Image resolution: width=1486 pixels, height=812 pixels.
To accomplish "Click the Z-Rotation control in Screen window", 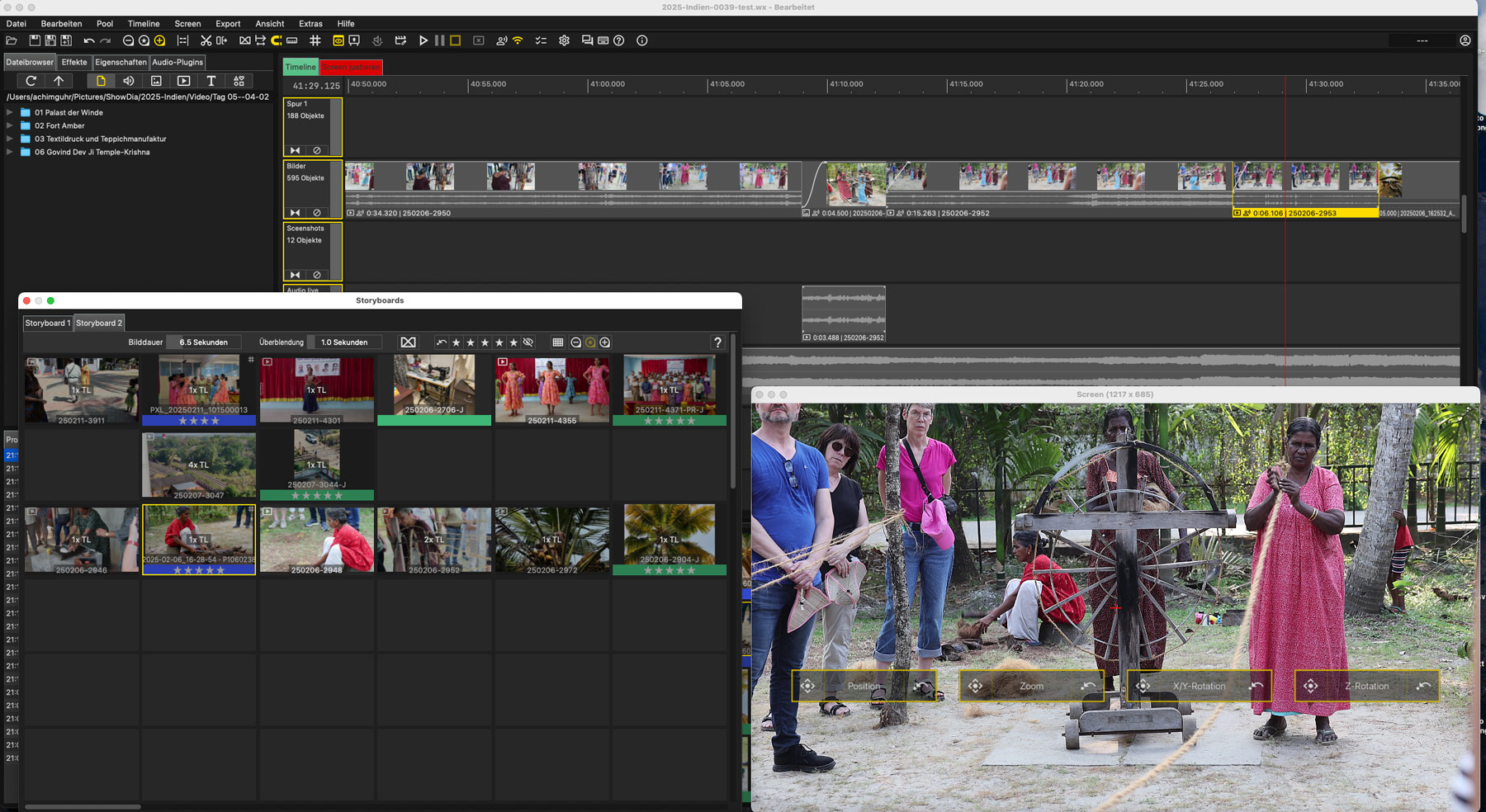I will (x=1366, y=686).
